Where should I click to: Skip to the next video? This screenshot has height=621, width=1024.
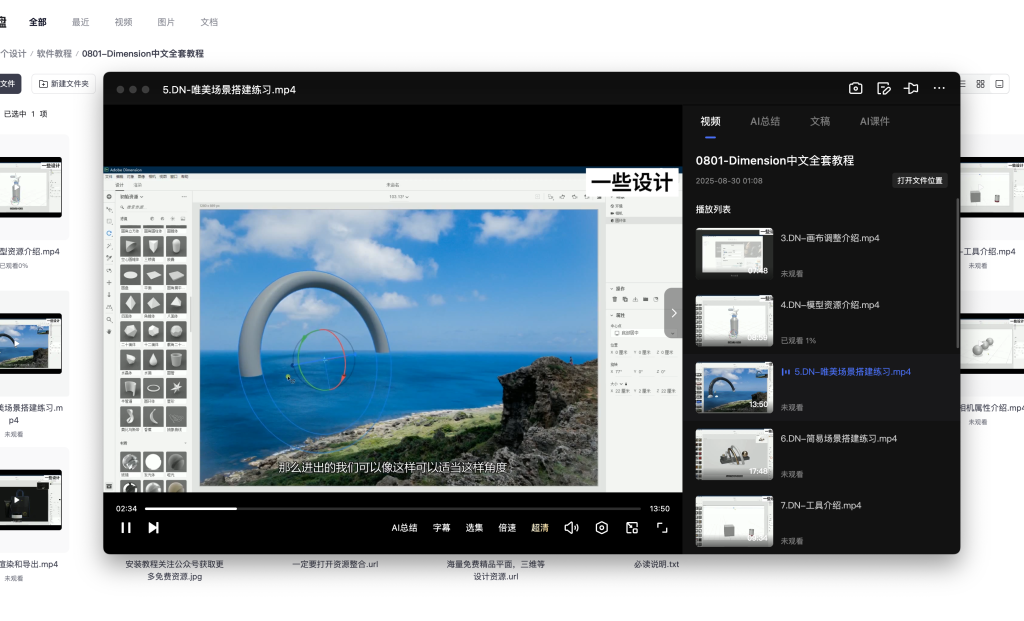[x=153, y=528]
